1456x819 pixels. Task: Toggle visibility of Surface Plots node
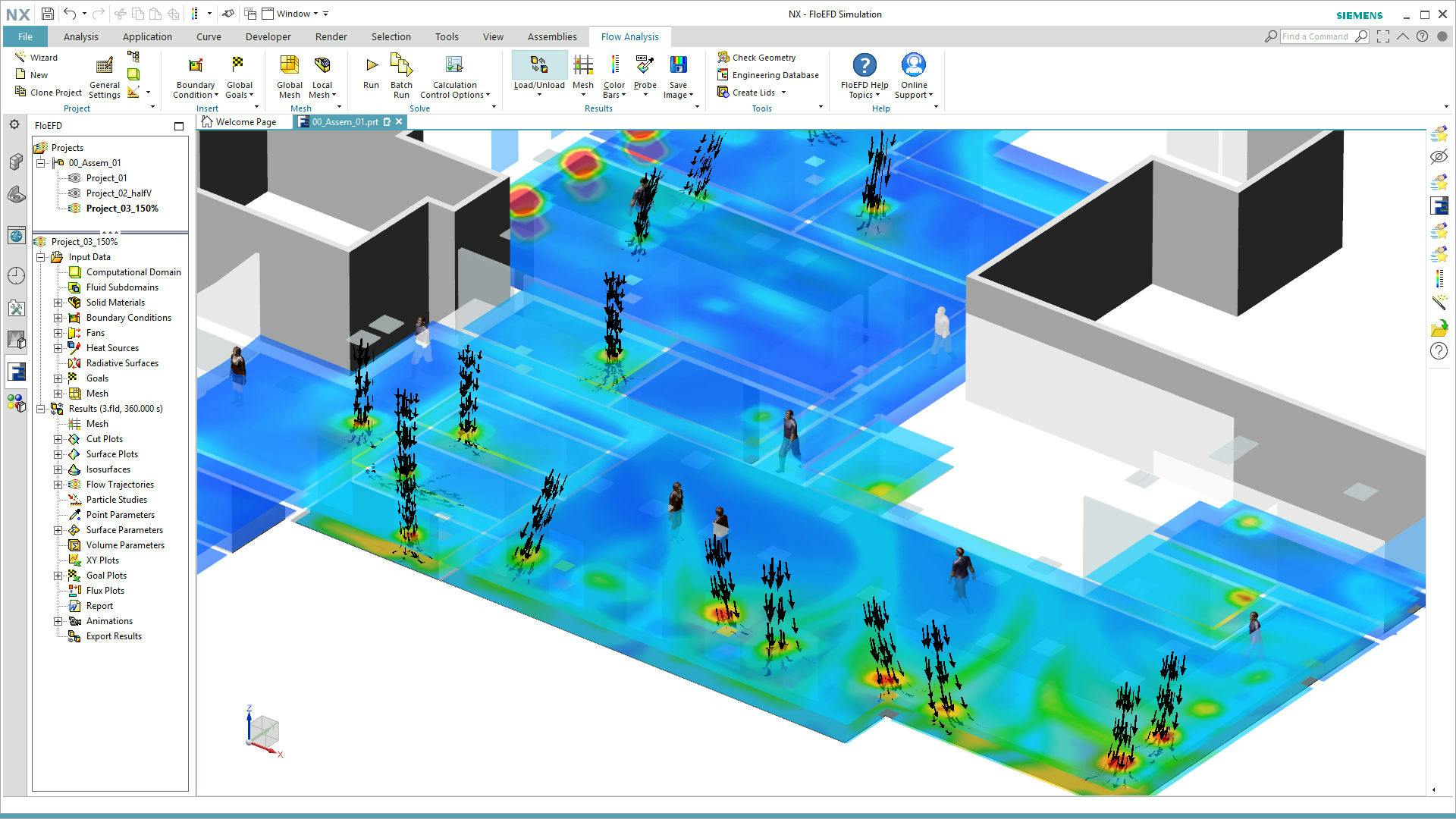(57, 454)
